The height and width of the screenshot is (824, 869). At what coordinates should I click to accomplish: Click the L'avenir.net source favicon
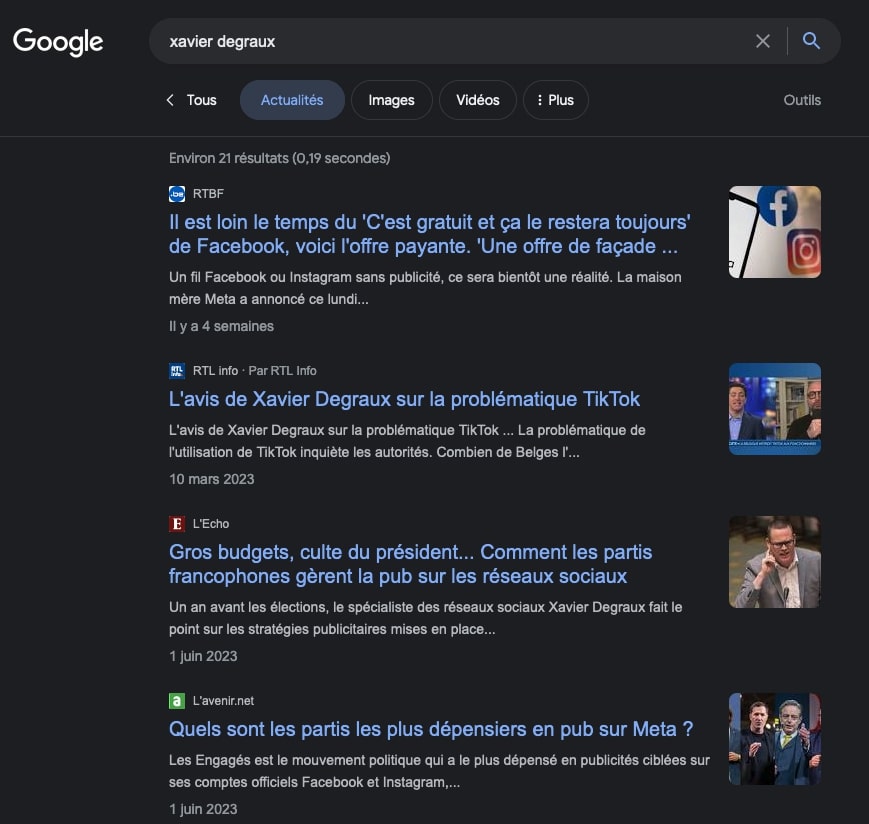(177, 701)
